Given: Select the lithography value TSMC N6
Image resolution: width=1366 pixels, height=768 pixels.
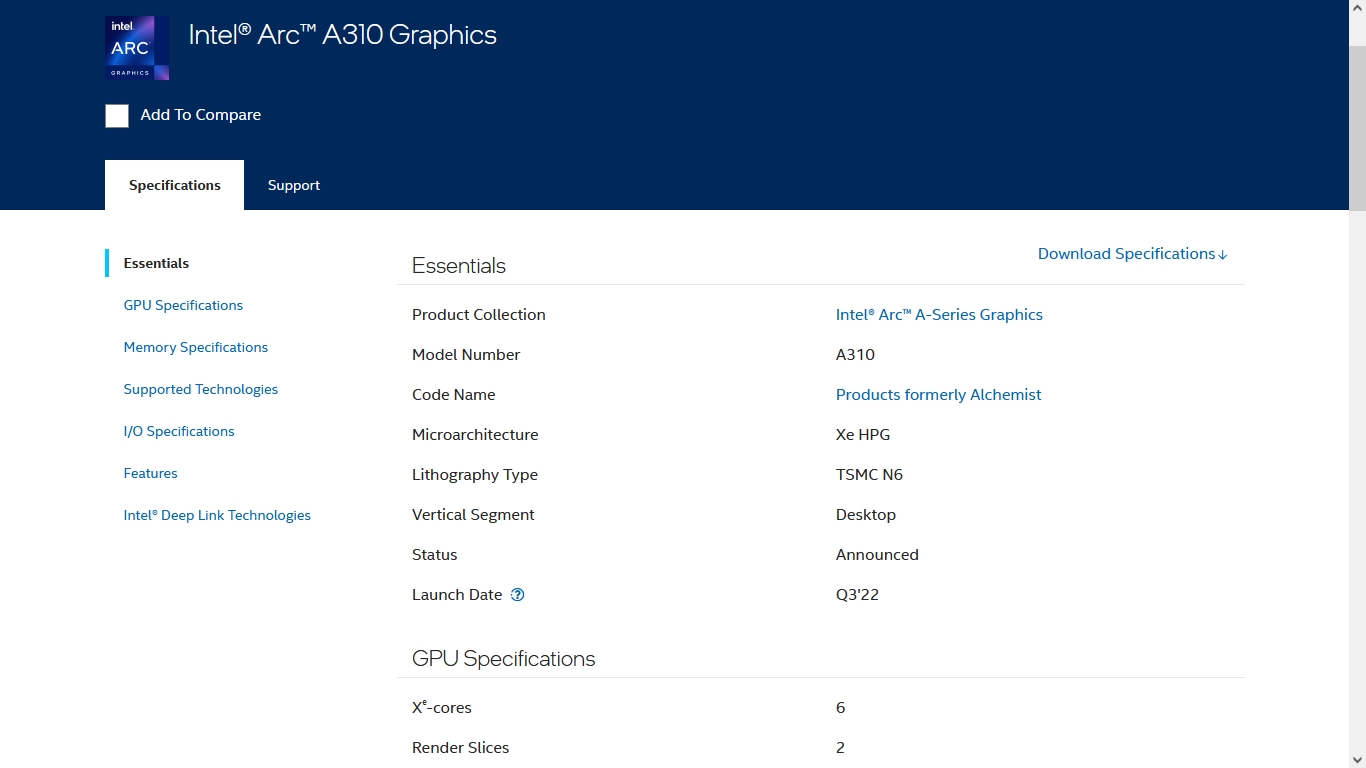Looking at the screenshot, I should pos(869,474).
